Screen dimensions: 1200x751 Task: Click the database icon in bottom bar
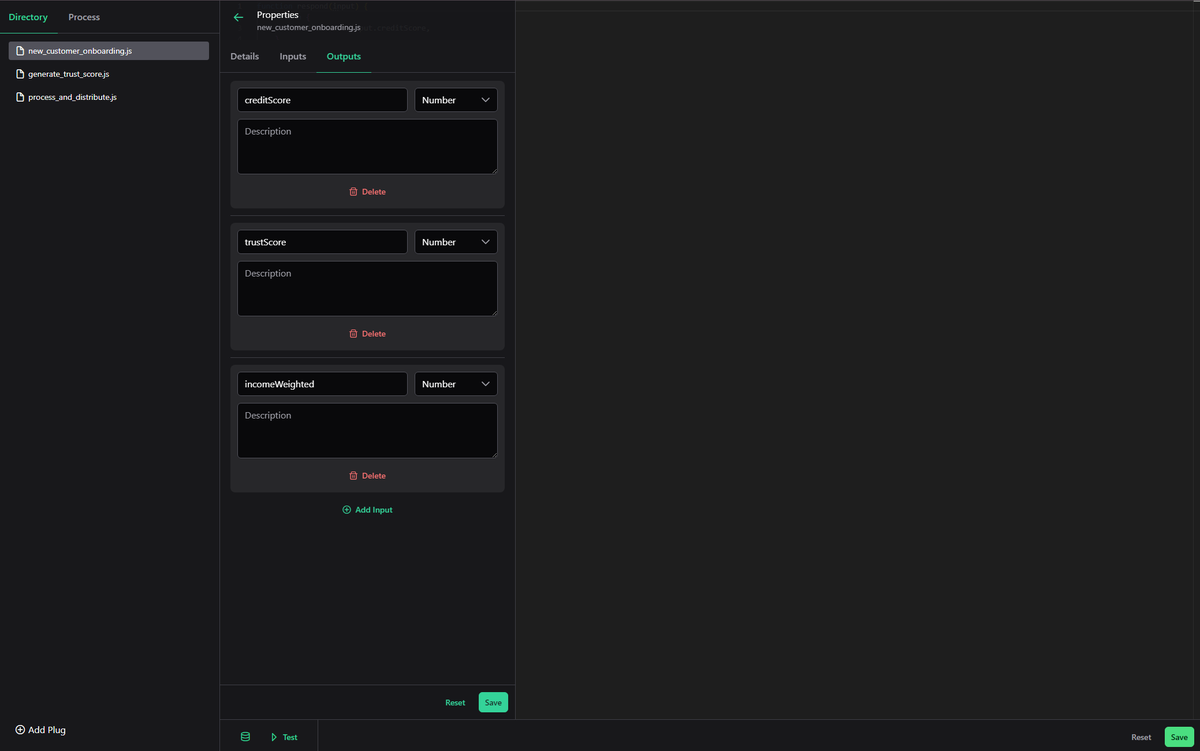[x=245, y=737]
